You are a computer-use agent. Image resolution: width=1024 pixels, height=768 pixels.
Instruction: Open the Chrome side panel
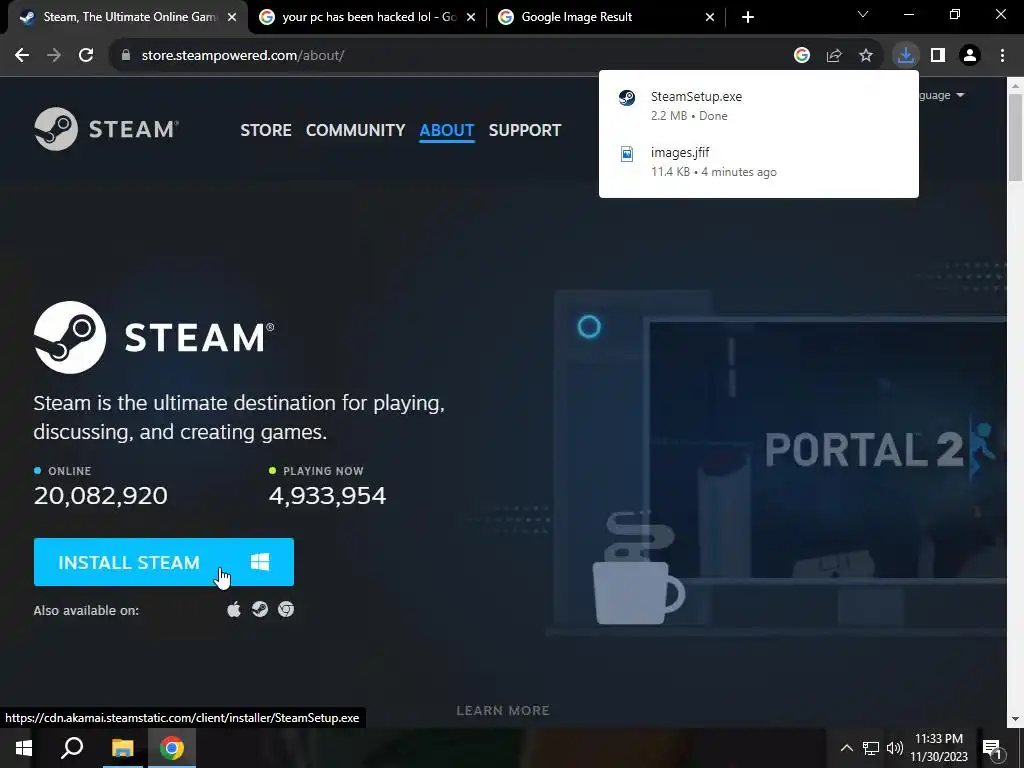[938, 56]
